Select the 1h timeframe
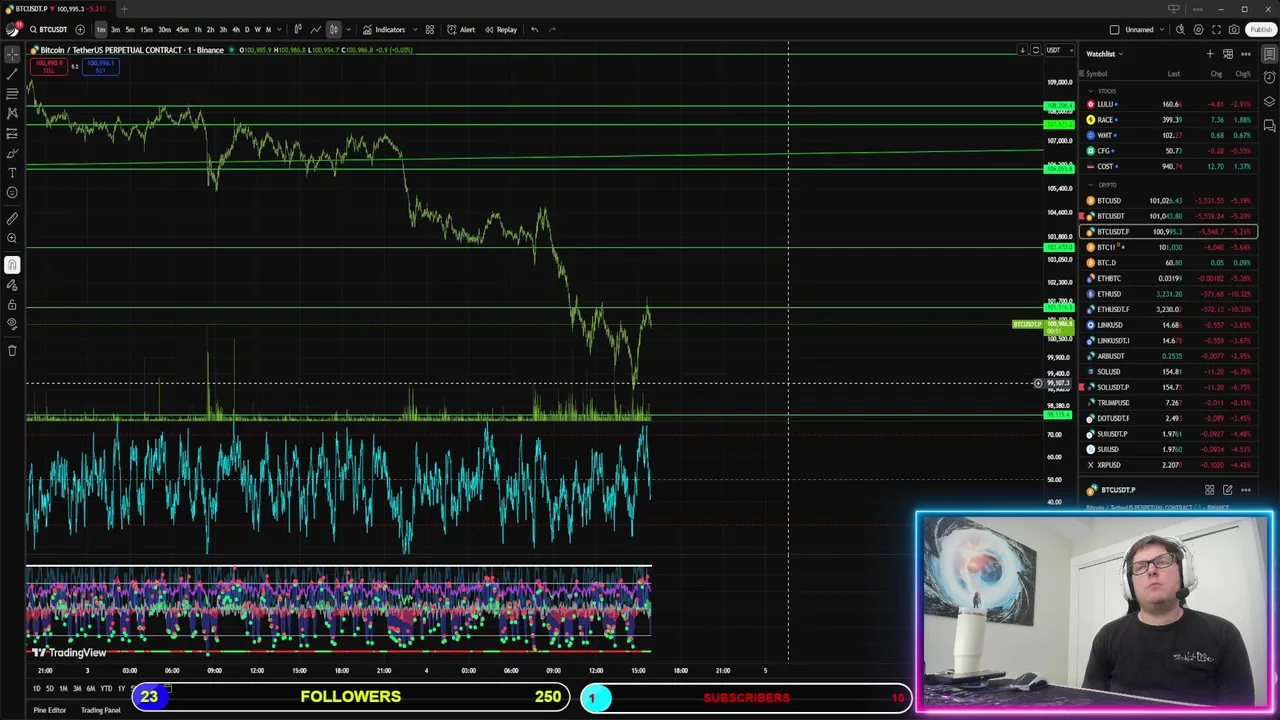Viewport: 1280px width, 720px height. tap(198, 30)
